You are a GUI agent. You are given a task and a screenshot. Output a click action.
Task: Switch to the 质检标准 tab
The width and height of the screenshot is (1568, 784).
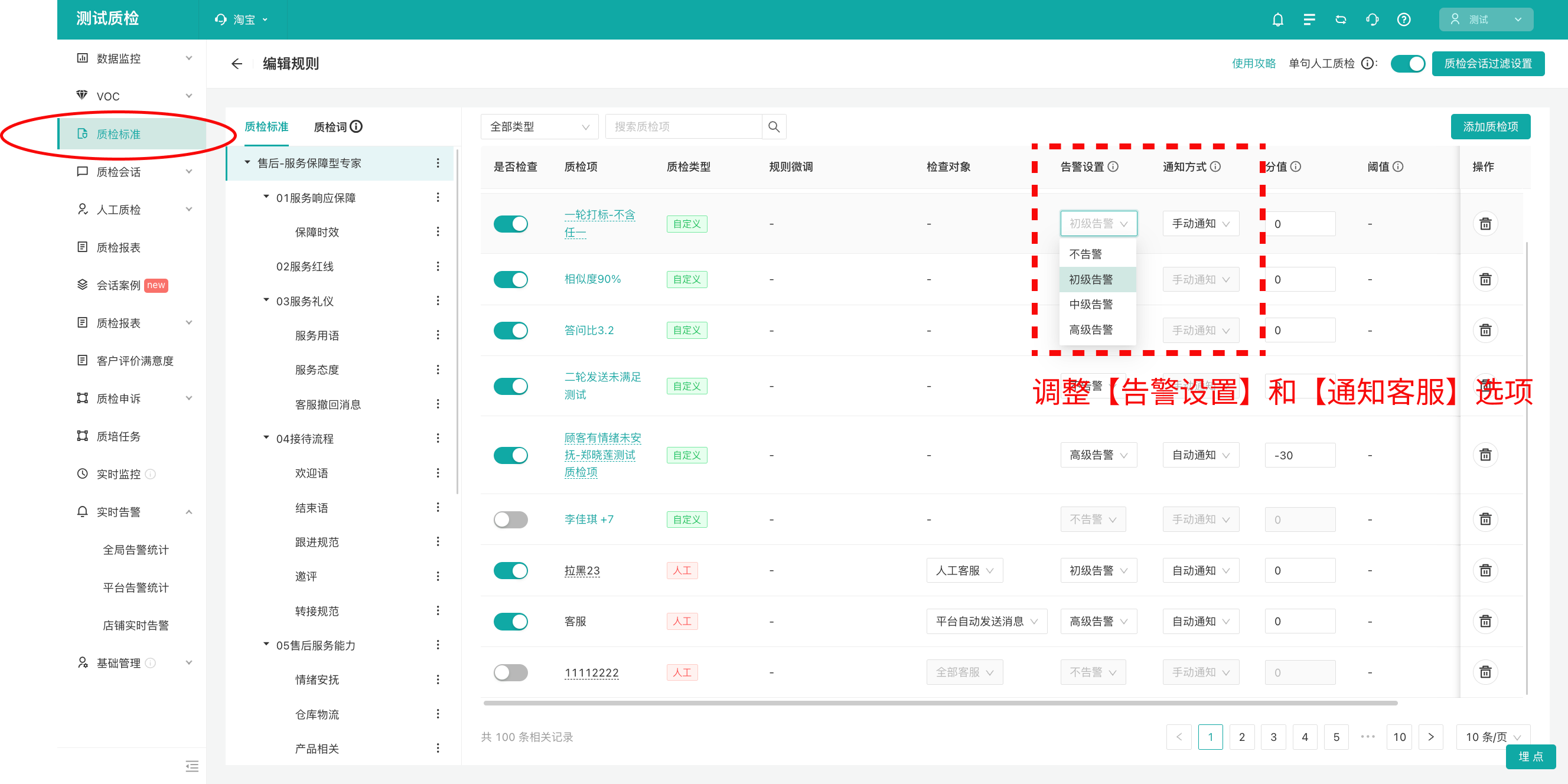[x=266, y=126]
